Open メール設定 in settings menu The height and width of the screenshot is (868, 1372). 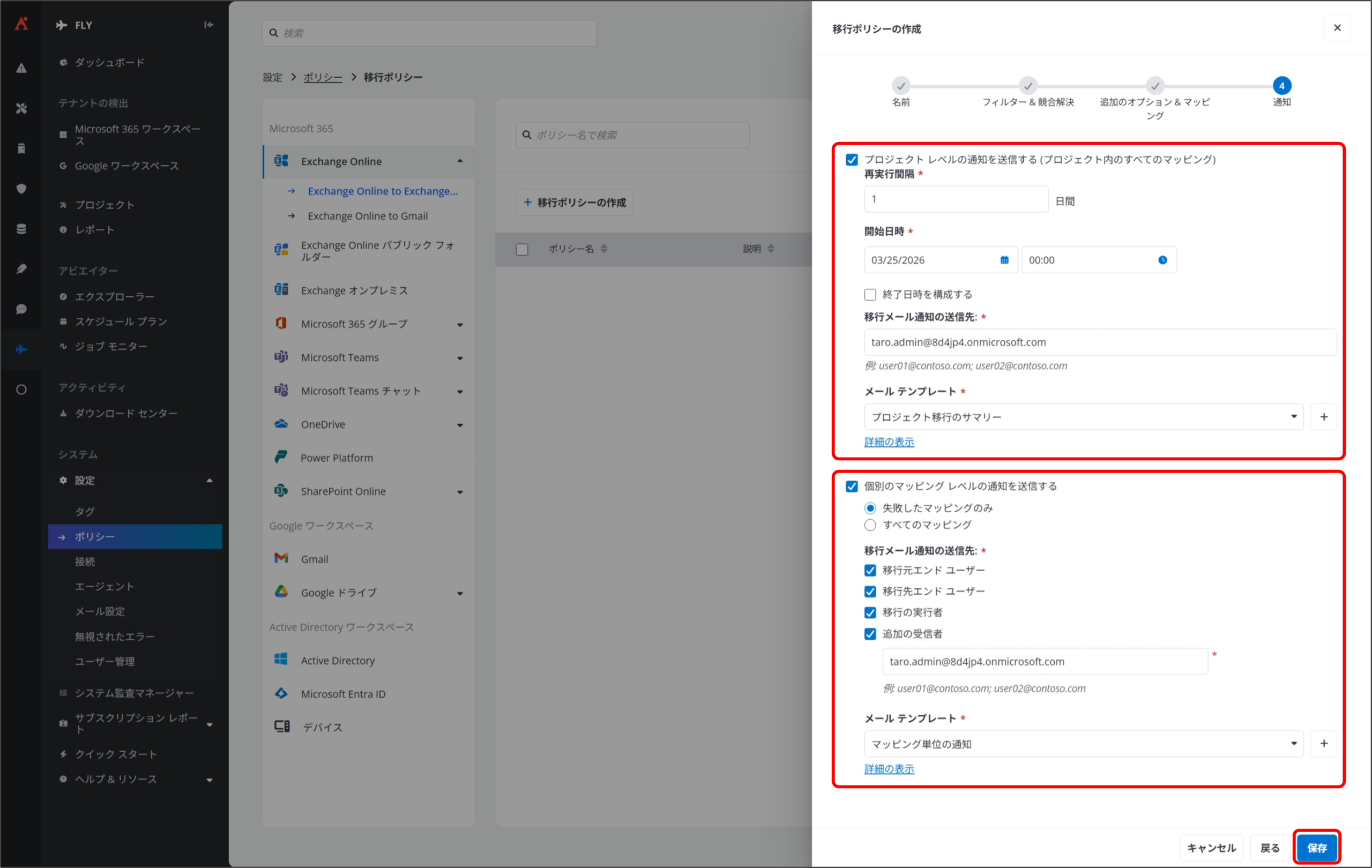(100, 611)
